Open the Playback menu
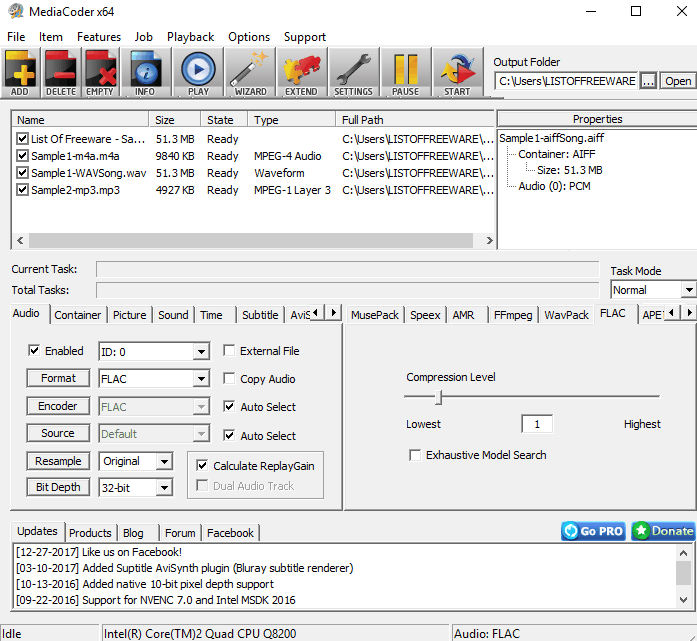This screenshot has height=641, width=697. (190, 37)
